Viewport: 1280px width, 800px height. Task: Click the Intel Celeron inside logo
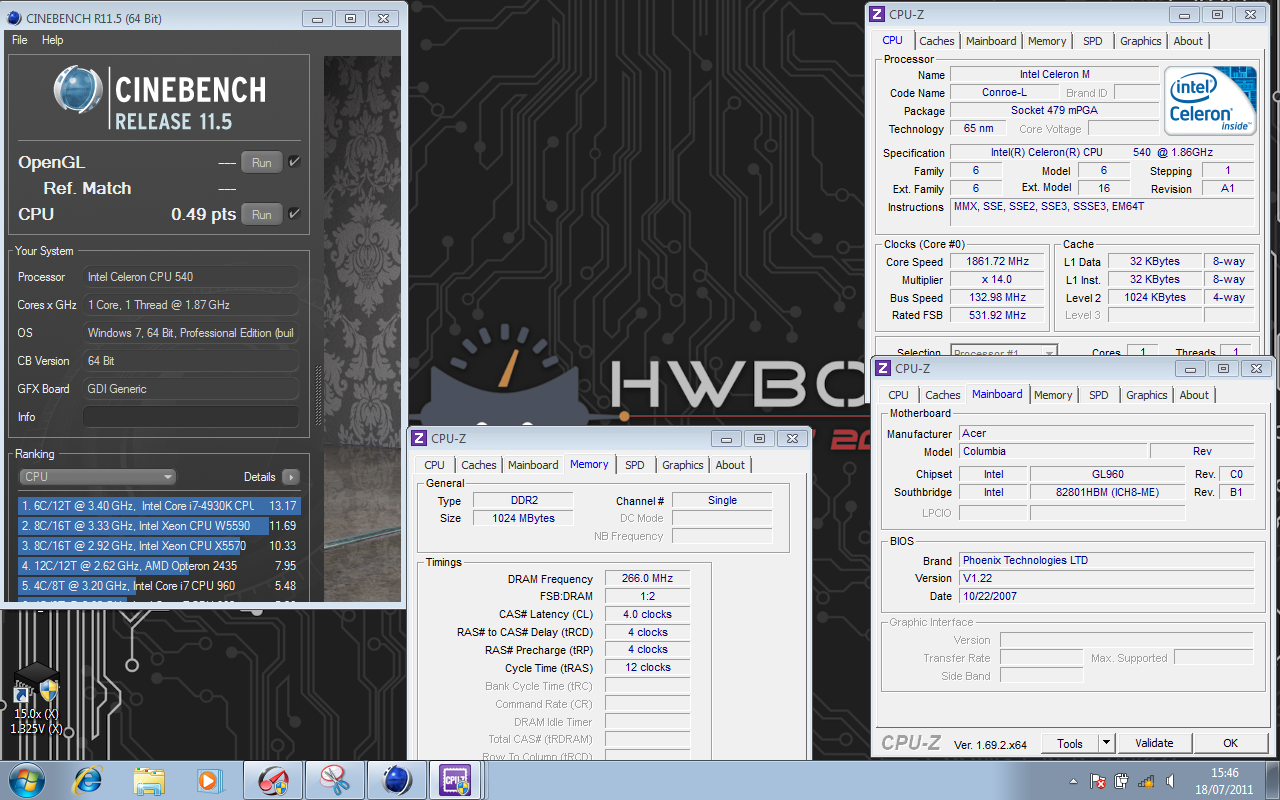(1211, 102)
